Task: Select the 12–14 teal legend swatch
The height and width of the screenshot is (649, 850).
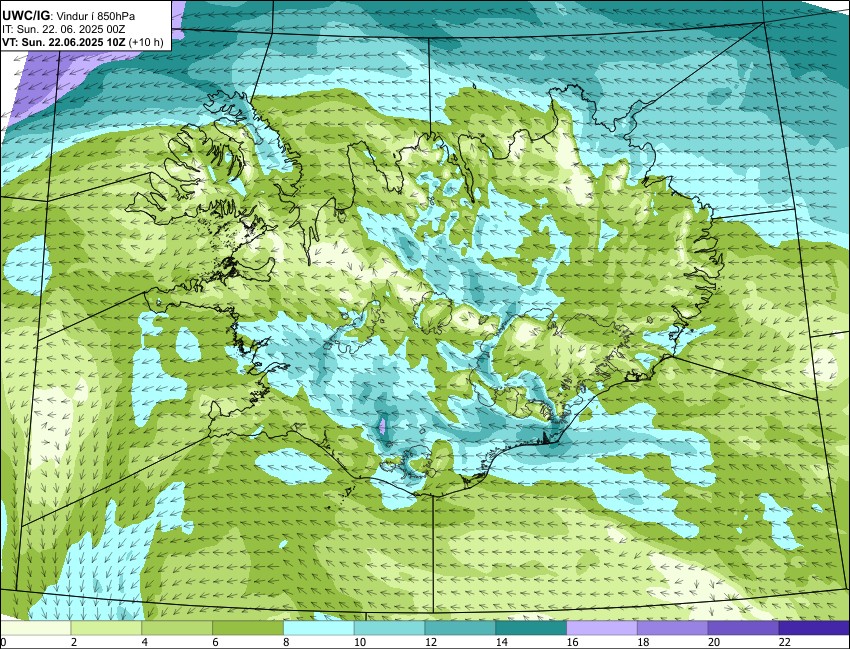Action: pos(460,628)
